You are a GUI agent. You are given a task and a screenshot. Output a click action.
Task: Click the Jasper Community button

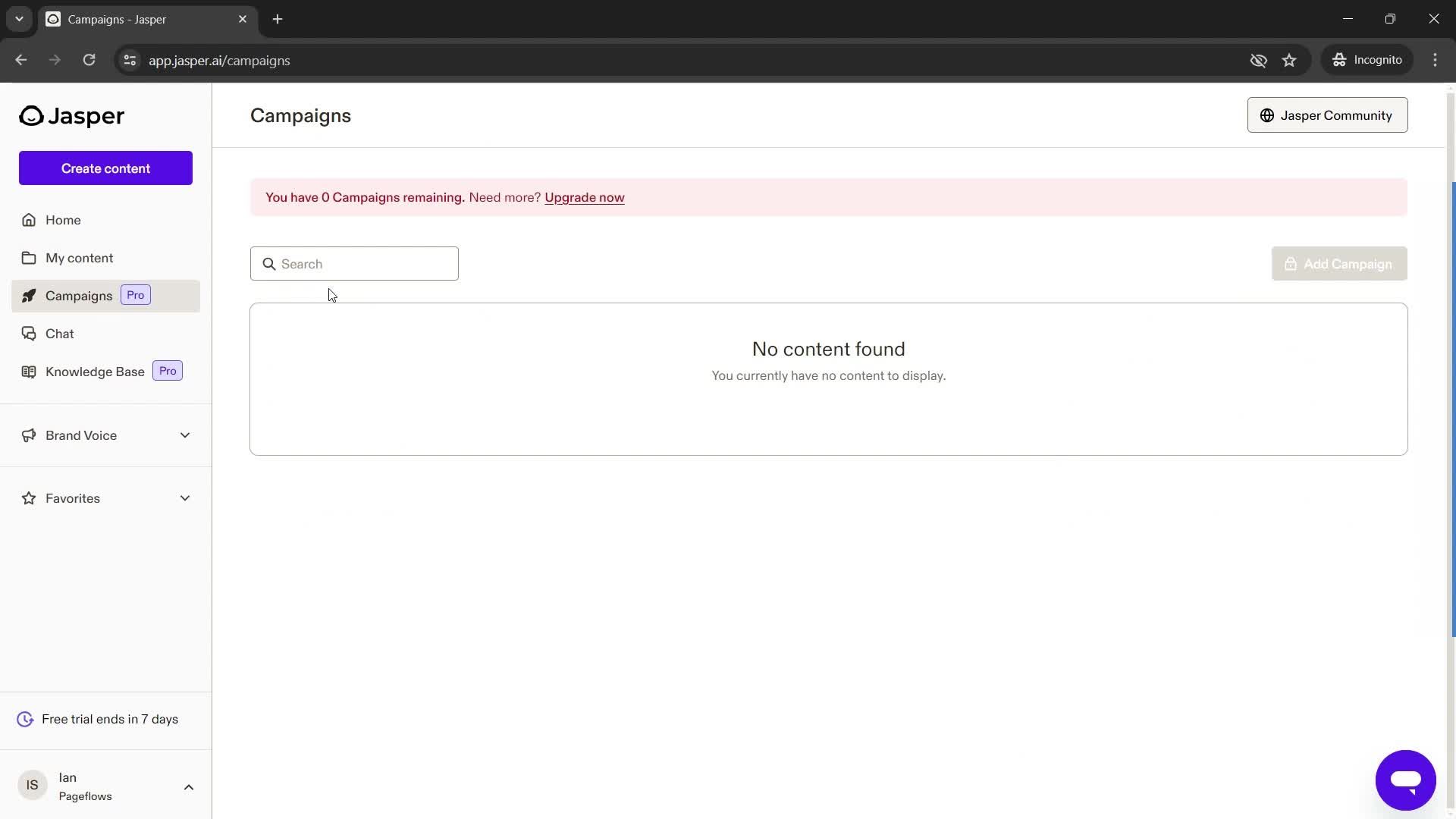pos(1327,115)
